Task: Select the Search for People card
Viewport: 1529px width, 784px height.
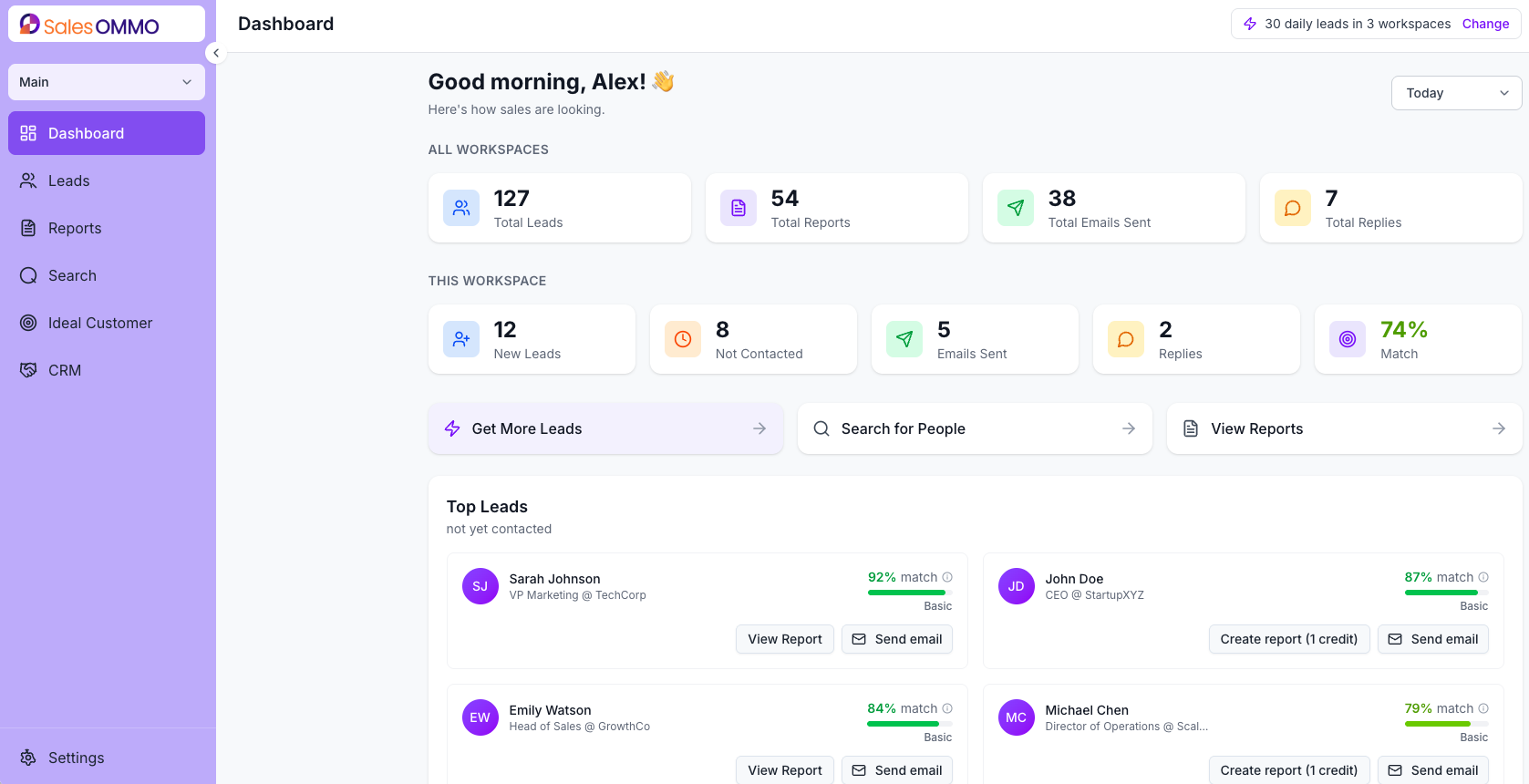Action: tap(975, 428)
